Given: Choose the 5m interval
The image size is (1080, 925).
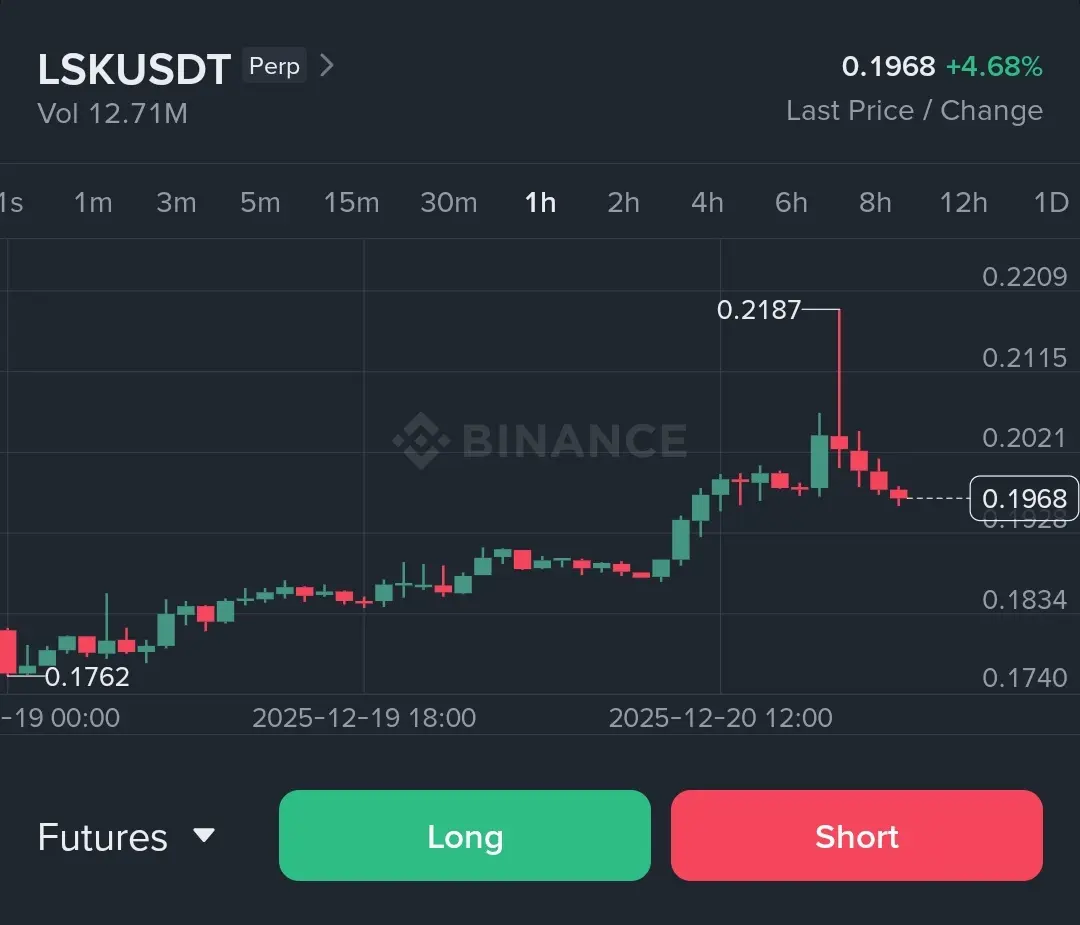Looking at the screenshot, I should (260, 203).
